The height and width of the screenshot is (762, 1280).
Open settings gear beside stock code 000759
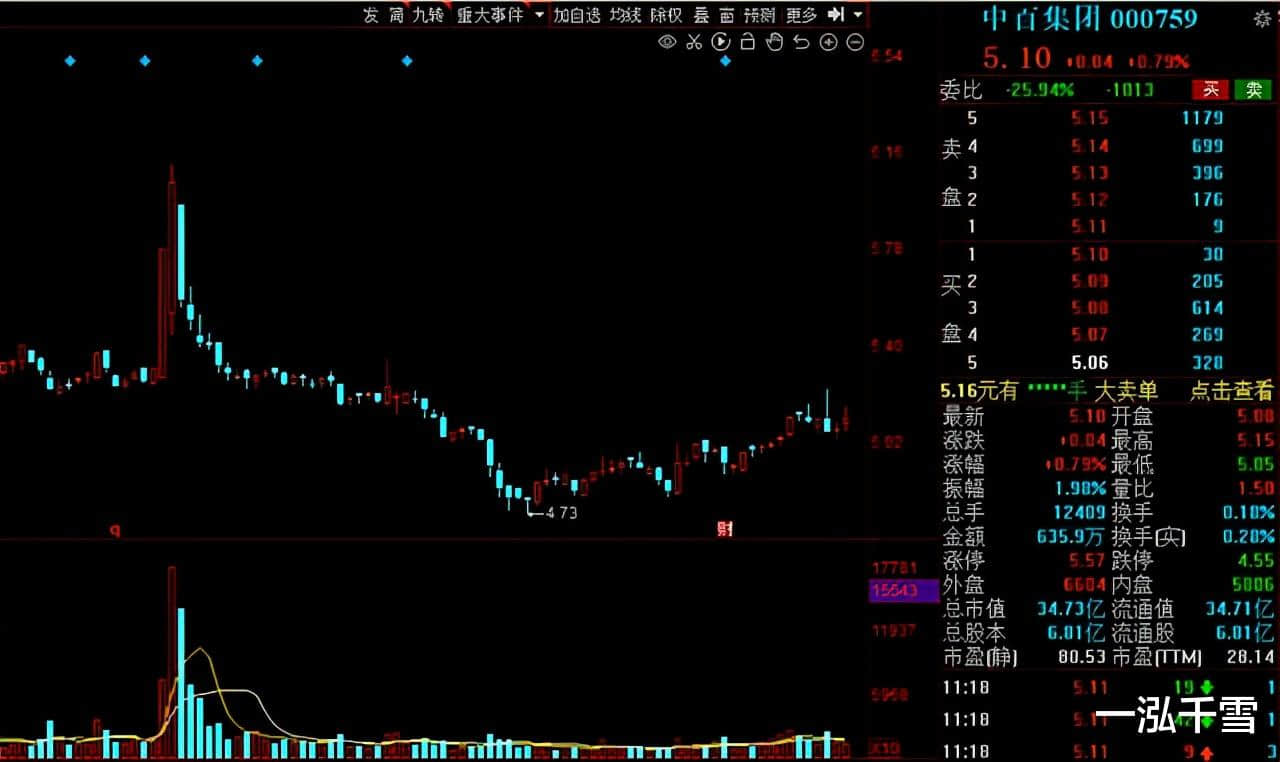pos(1261,18)
